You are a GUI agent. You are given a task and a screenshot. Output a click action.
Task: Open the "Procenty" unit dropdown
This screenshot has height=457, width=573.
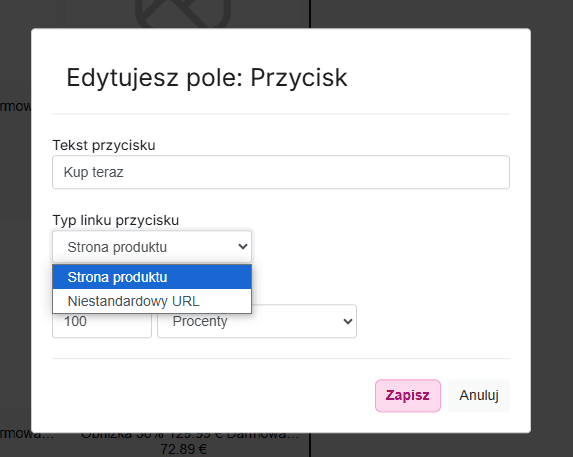257,321
